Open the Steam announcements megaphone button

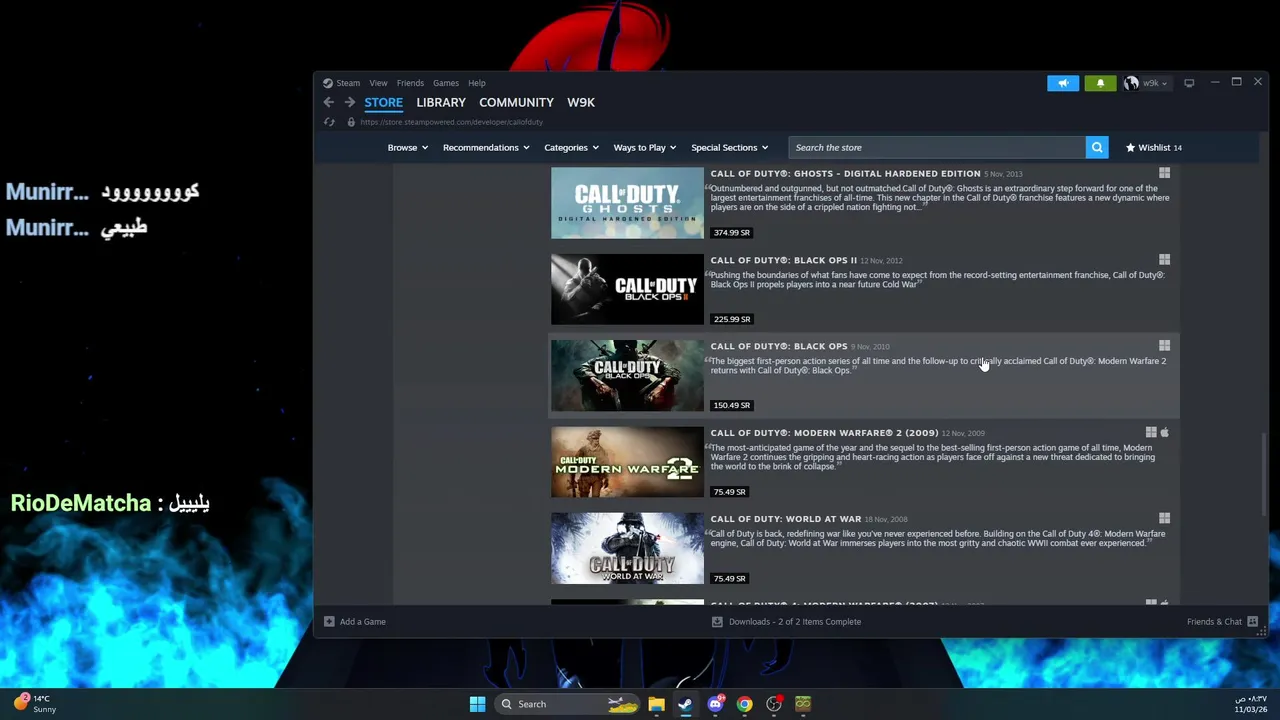1063,83
